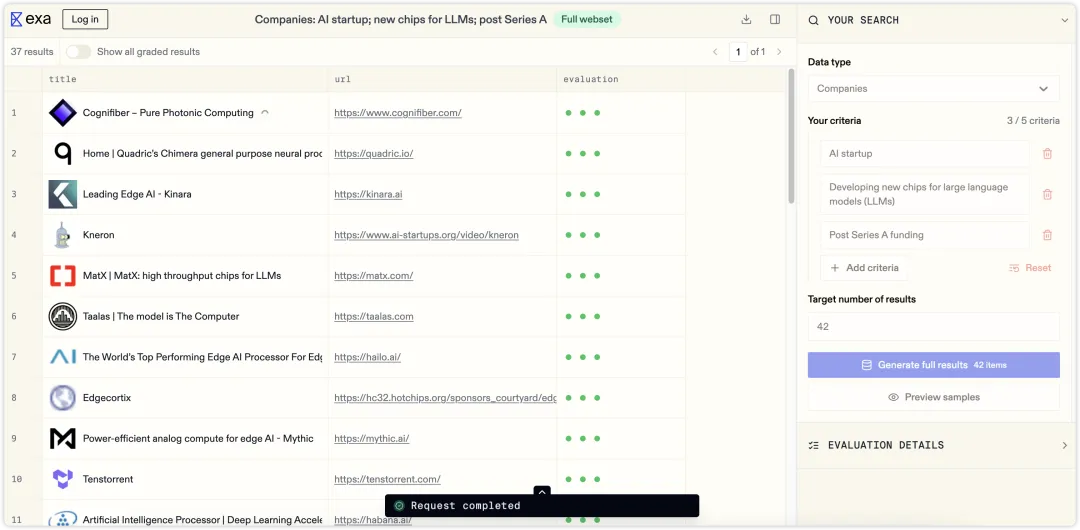Delete the AI startup criterion
Viewport: 1080px width, 530px height.
point(1047,154)
